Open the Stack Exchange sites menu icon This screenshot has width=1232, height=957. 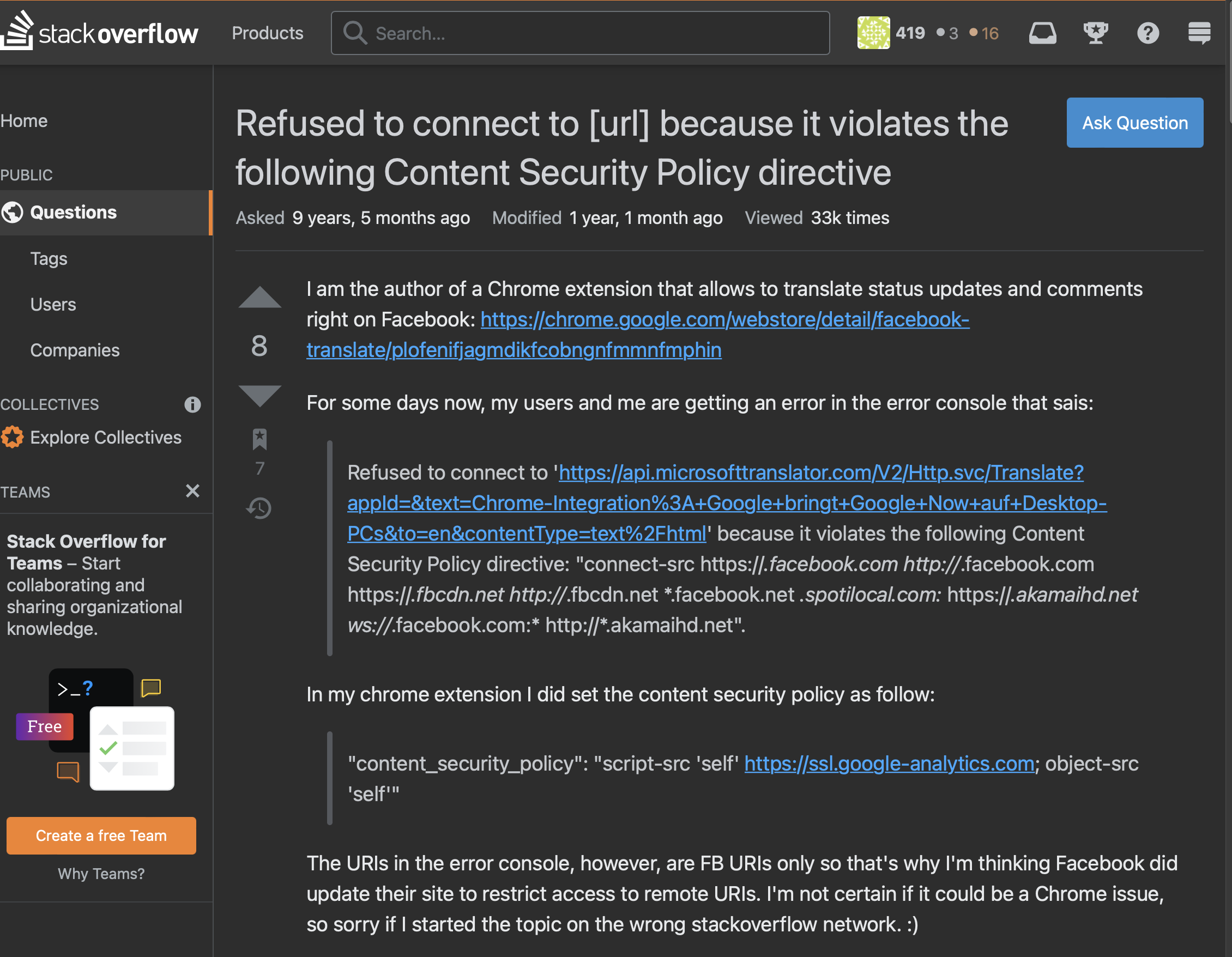(x=1199, y=33)
